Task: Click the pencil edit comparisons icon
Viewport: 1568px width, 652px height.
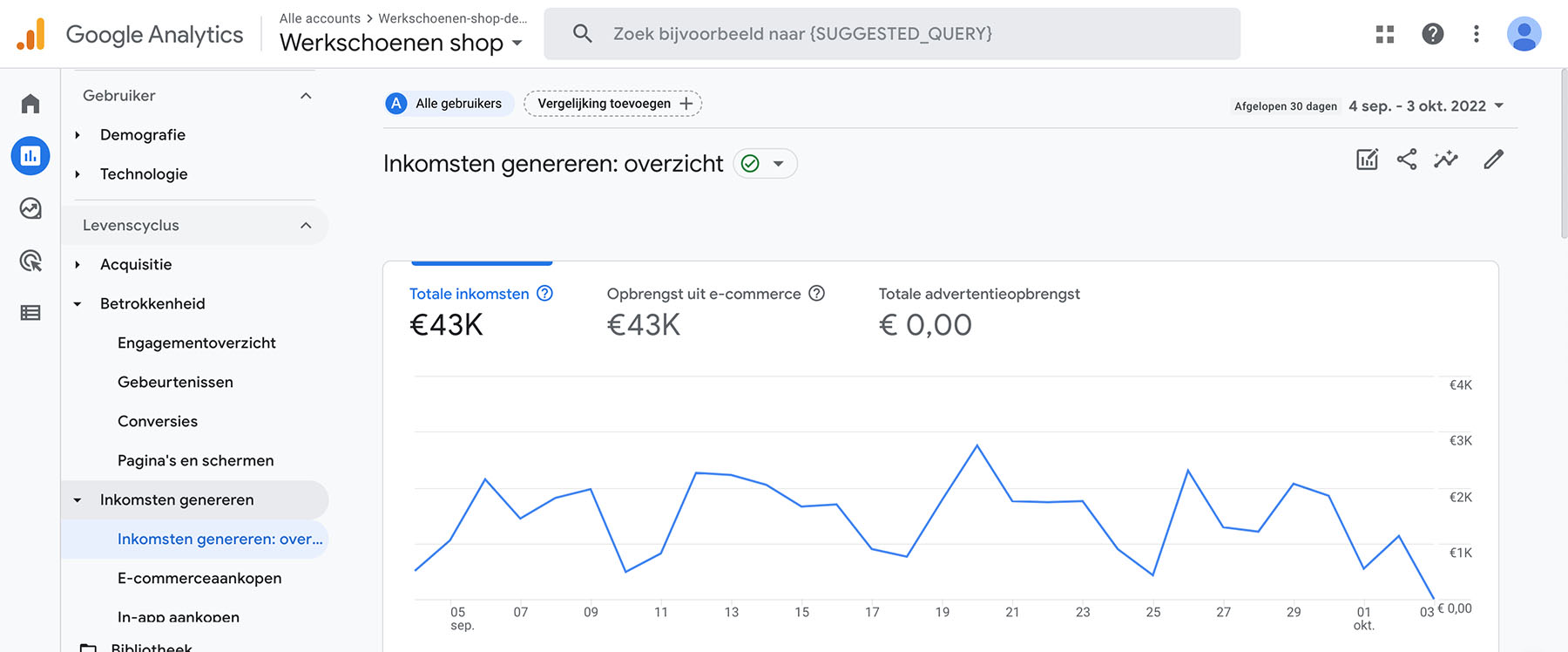Action: [1494, 160]
